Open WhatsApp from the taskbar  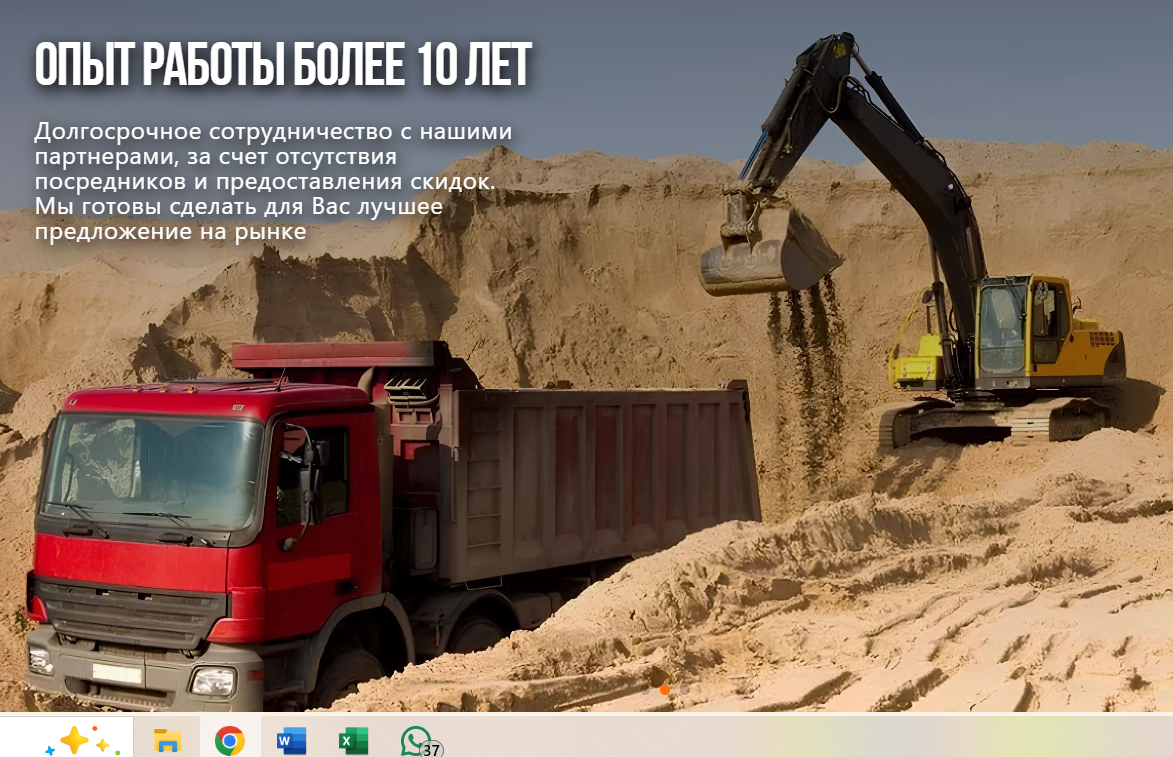click(415, 740)
